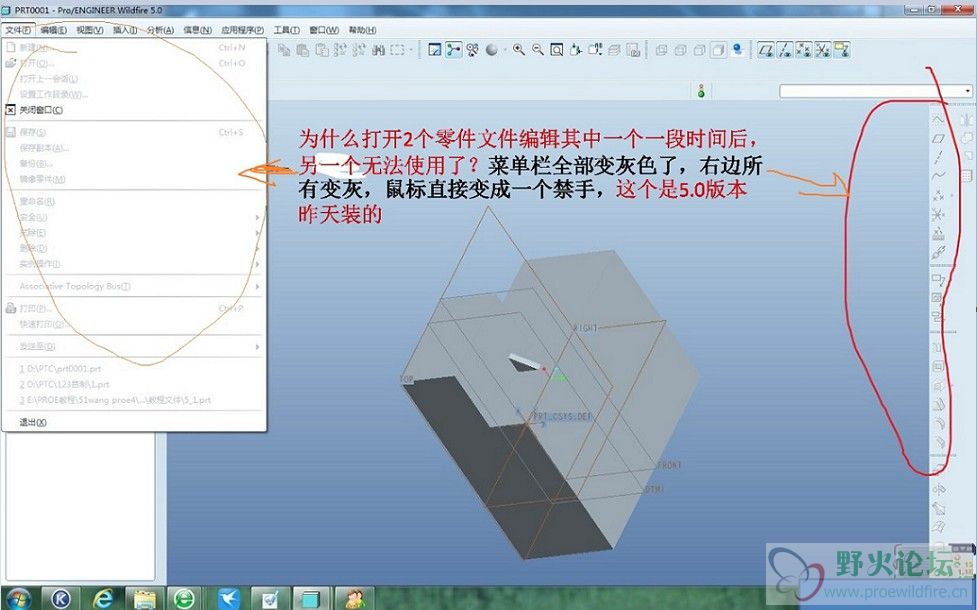
Task: Click the Paste Special toolbar icon
Action: (322, 50)
